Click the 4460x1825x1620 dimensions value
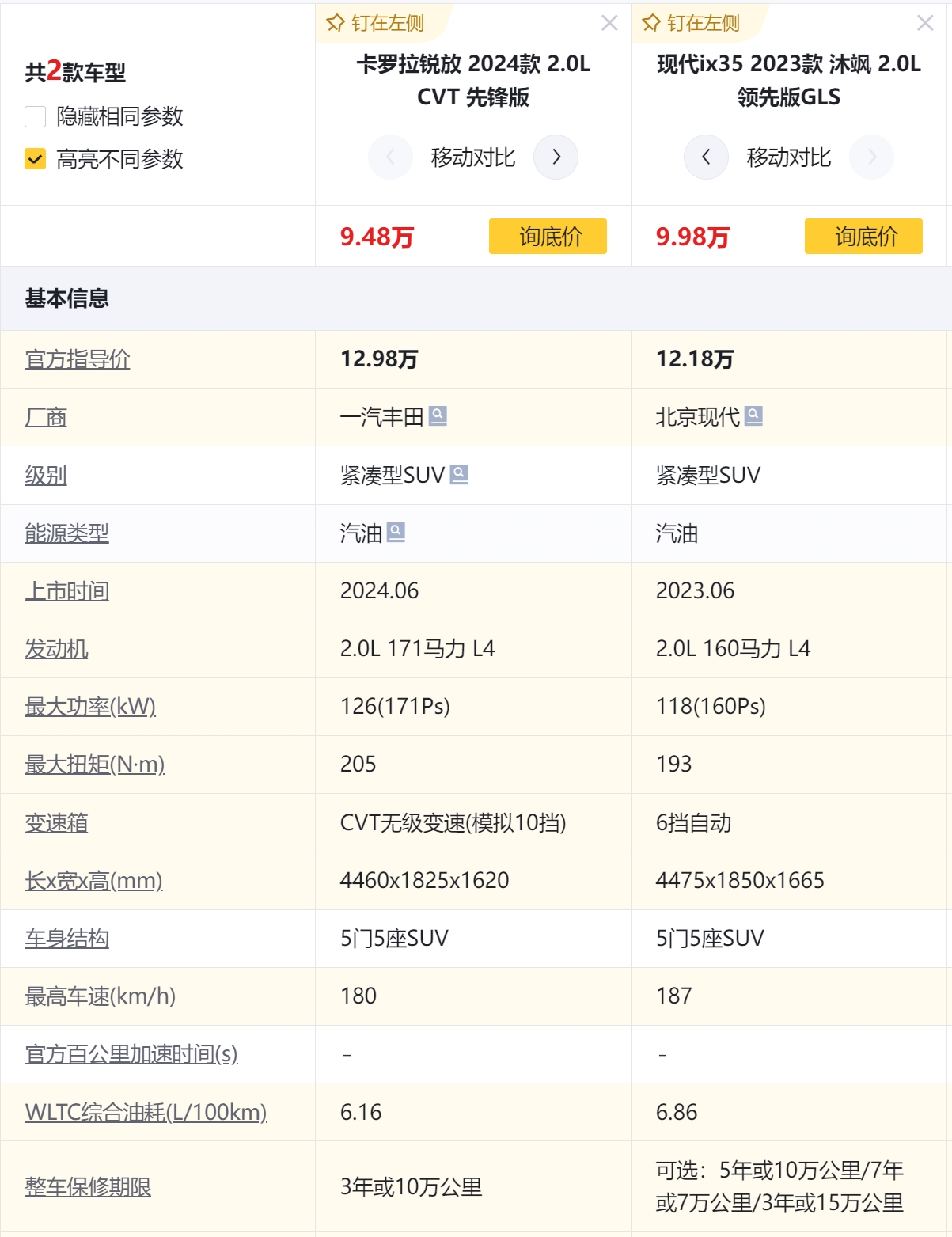Viewport: 952px width, 1237px height. 424,880
